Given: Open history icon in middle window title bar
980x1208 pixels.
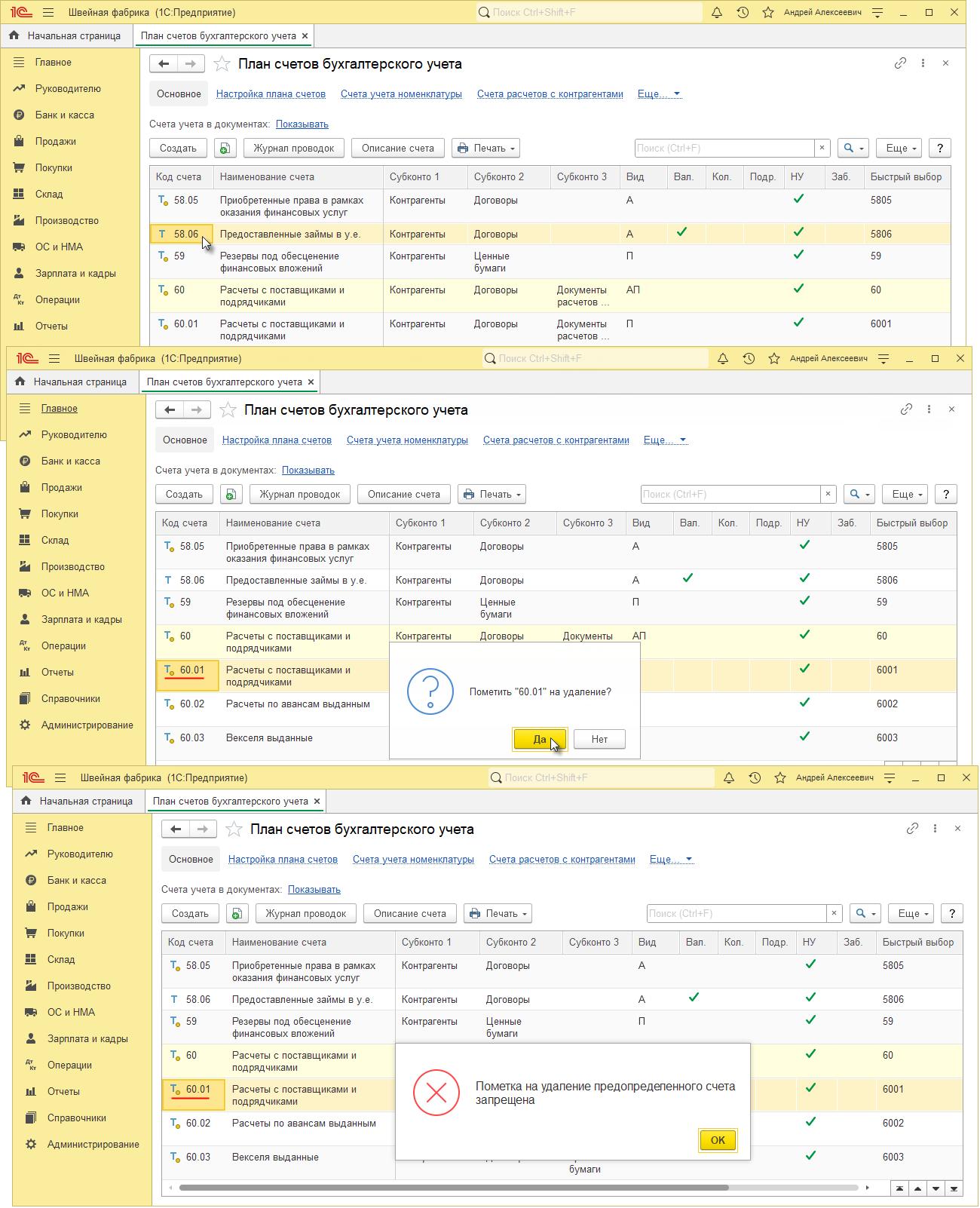Looking at the screenshot, I should tap(749, 358).
